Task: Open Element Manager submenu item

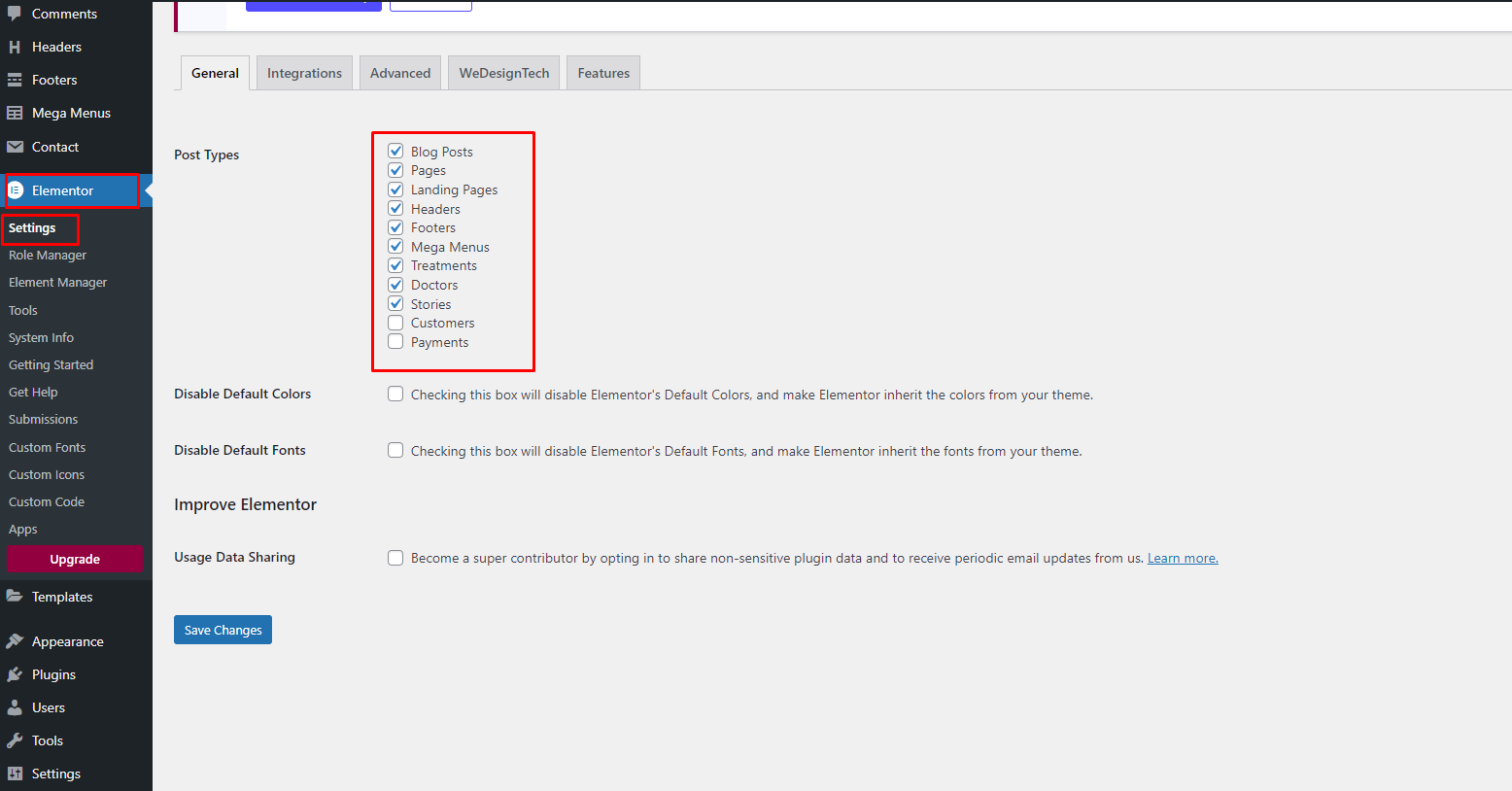Action: 57,282
